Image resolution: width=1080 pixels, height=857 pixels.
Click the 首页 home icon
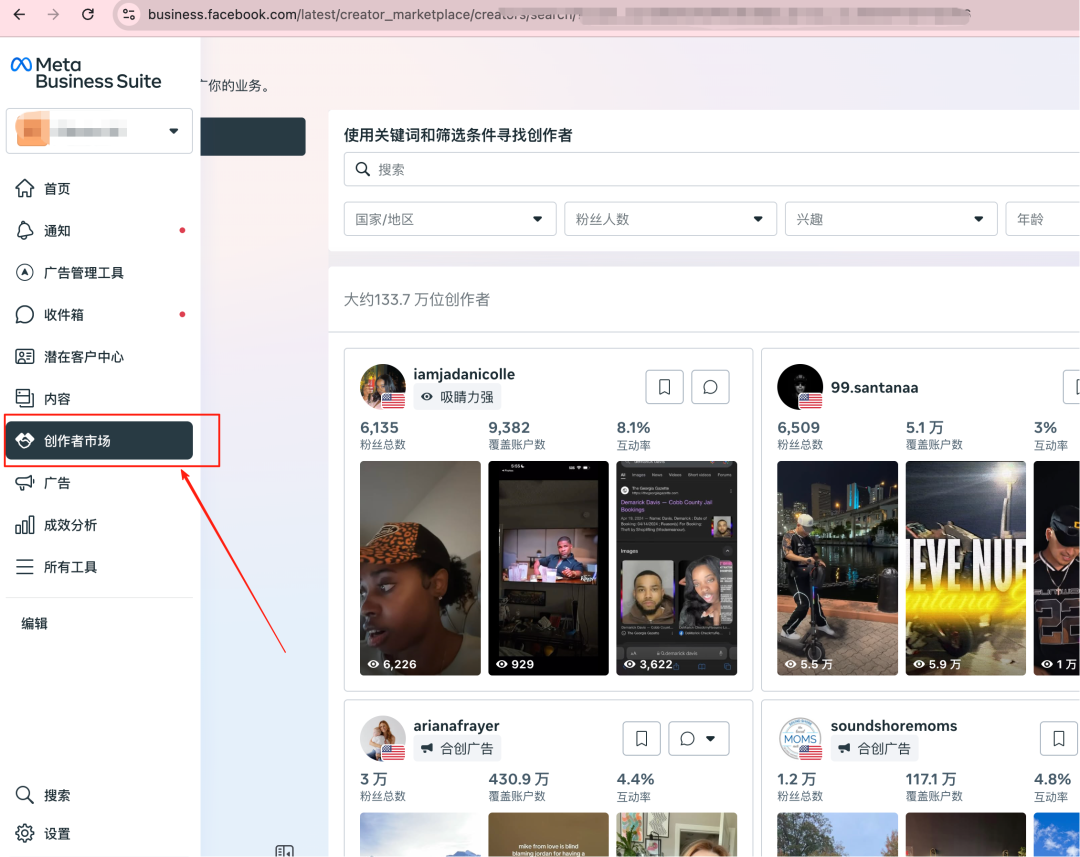tap(55, 188)
